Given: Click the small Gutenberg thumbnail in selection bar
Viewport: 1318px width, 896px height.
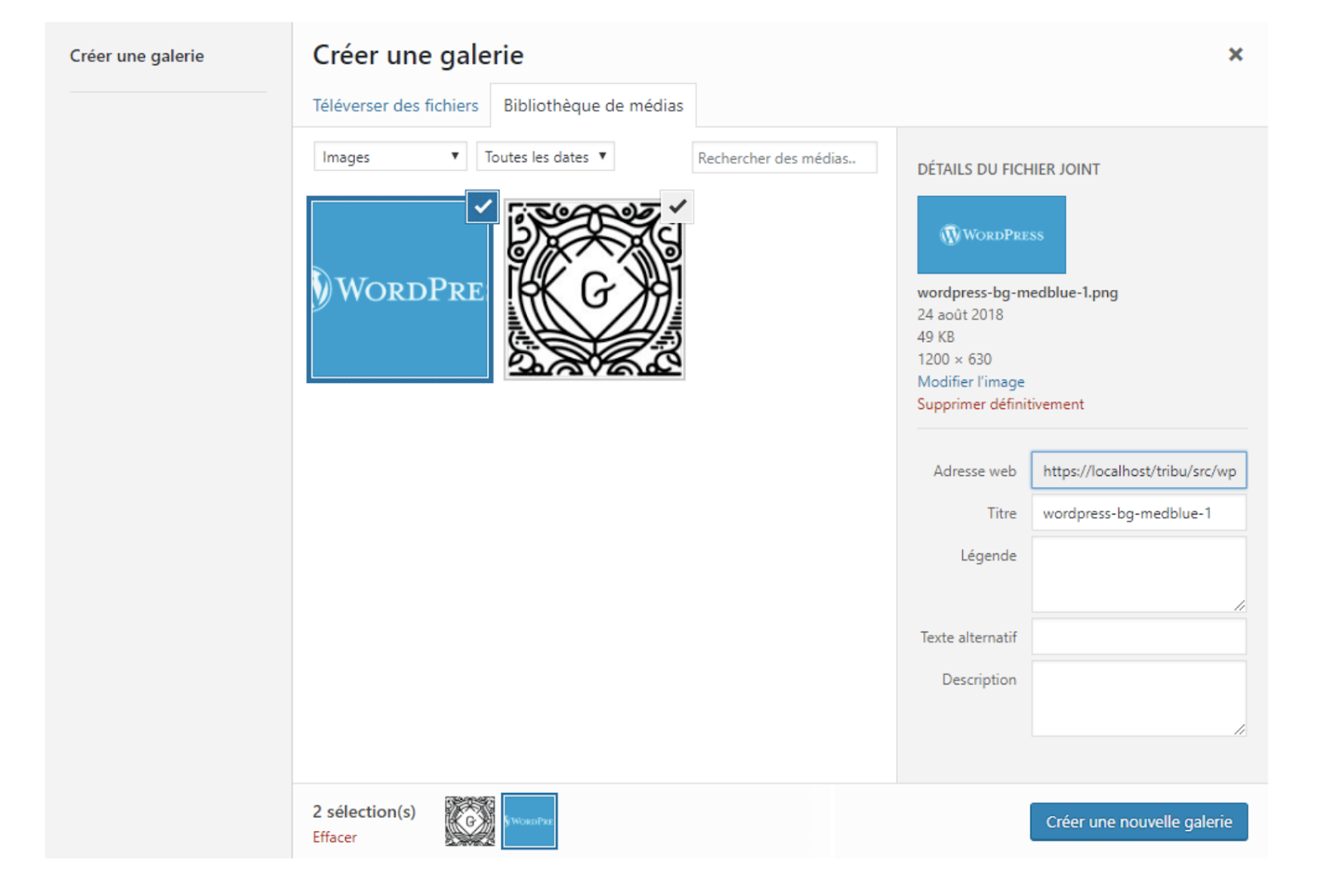Looking at the screenshot, I should click(x=470, y=821).
